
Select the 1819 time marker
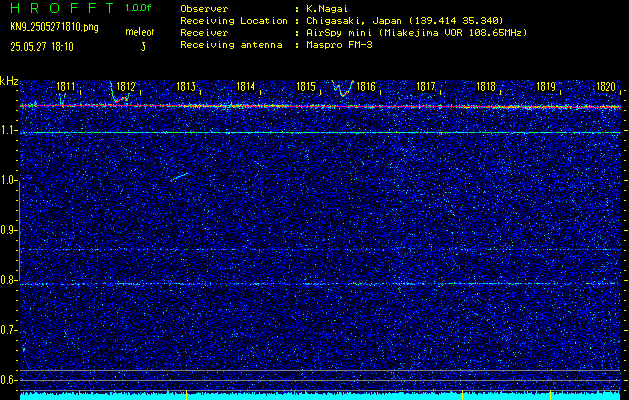(546, 86)
